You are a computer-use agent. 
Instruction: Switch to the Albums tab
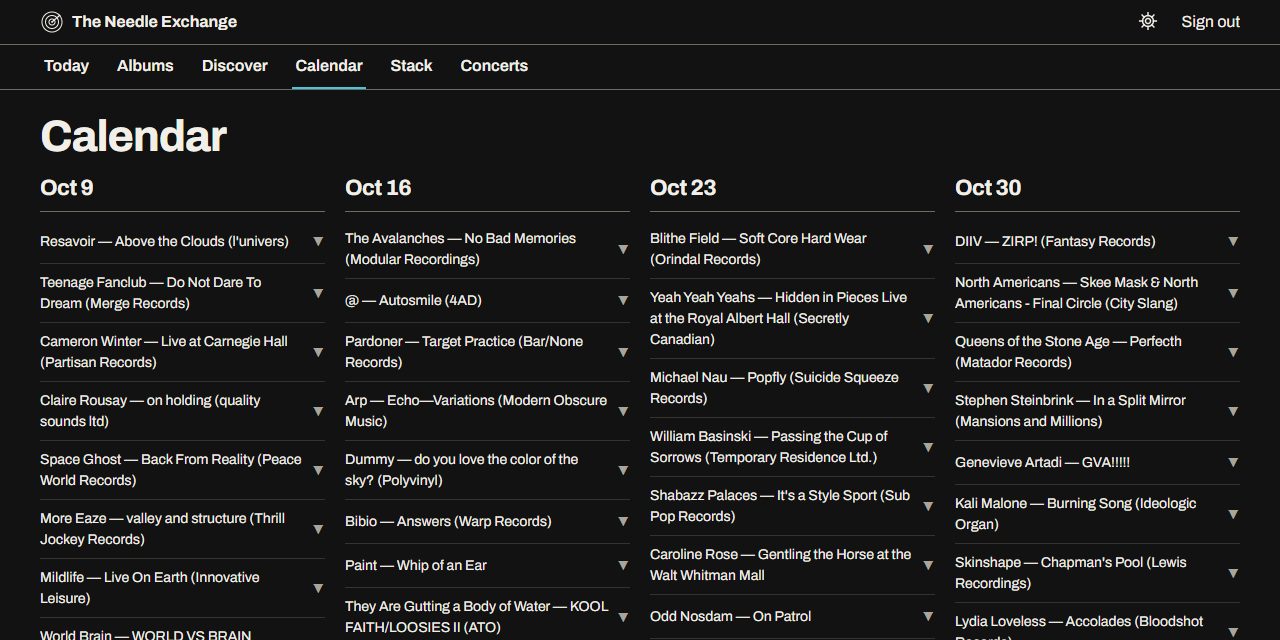coord(145,66)
